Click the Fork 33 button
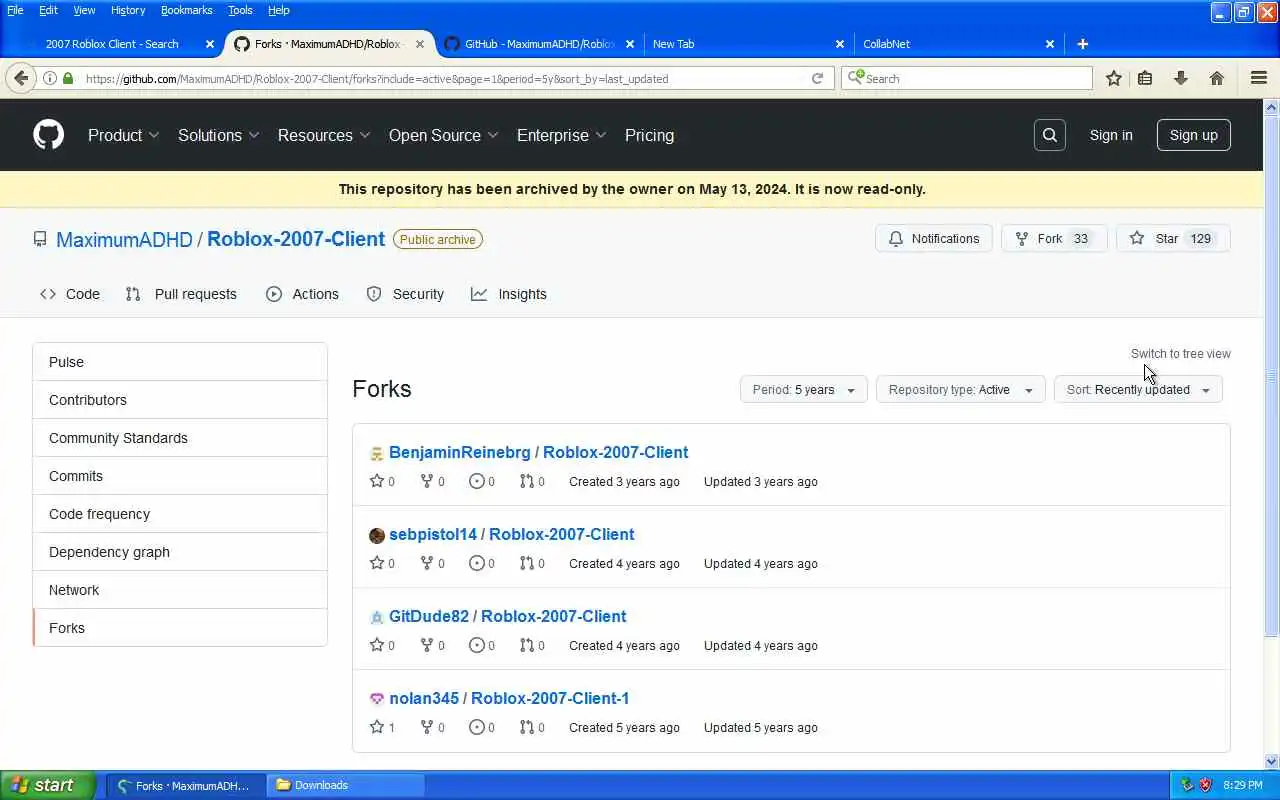The image size is (1280, 800). [x=1054, y=238]
